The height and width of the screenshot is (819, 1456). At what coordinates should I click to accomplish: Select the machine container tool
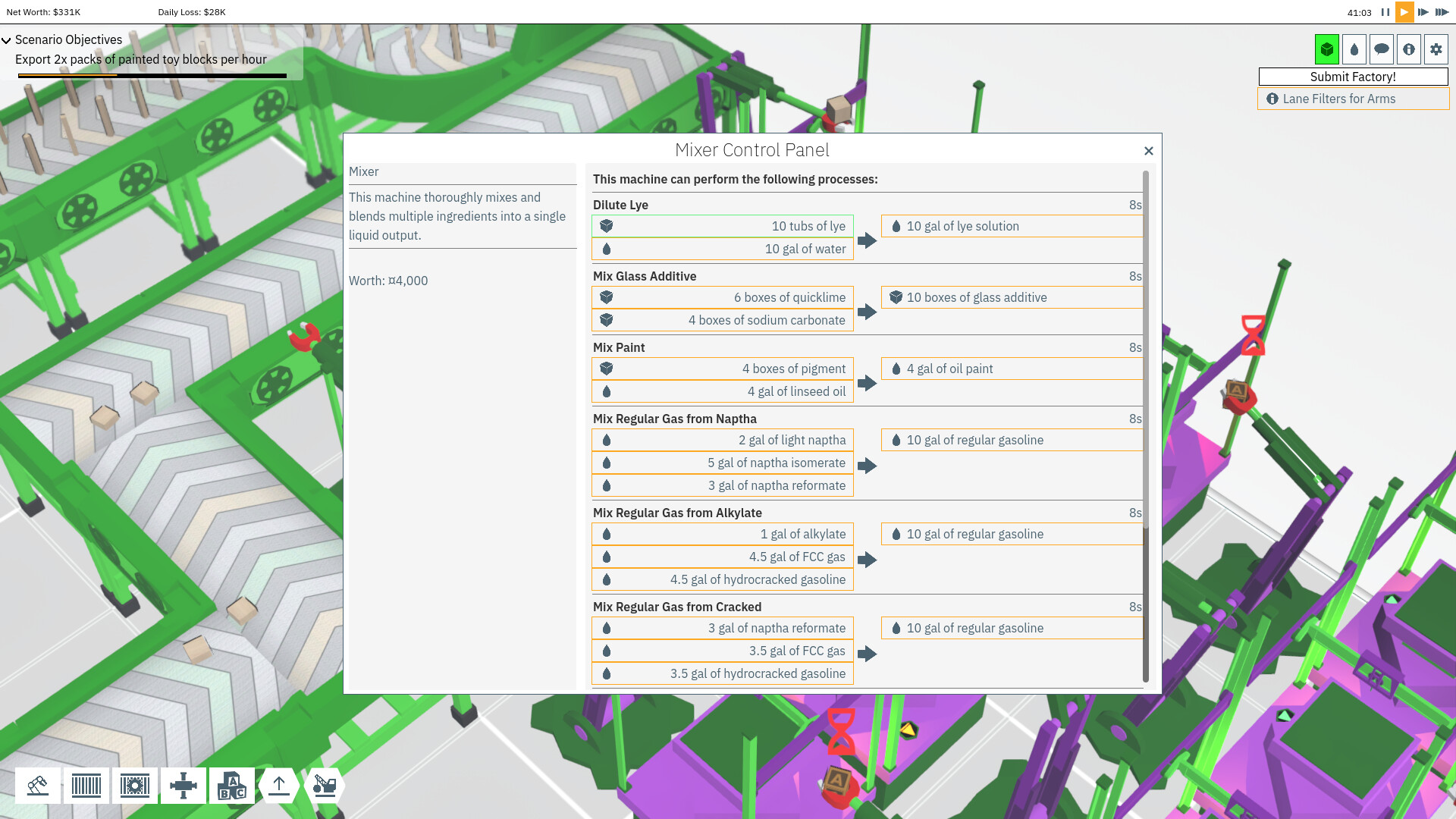point(134,786)
